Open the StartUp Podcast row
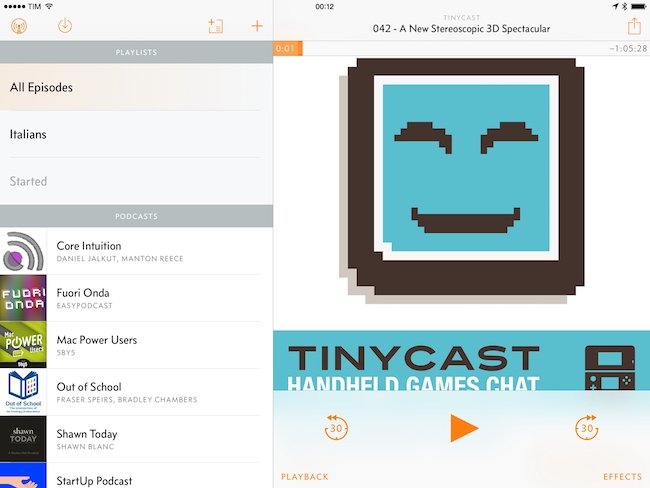The width and height of the screenshot is (650, 488). coord(136,476)
